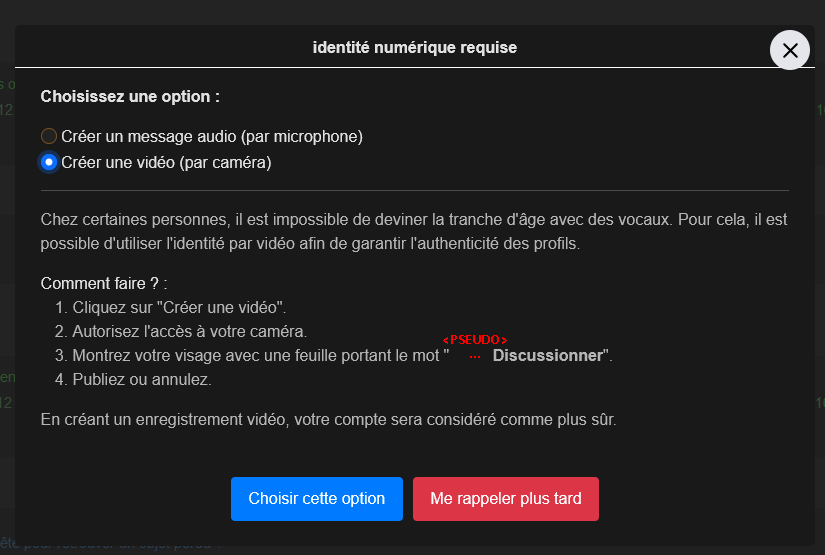Select the audio message radio button
This screenshot has width=825, height=555.
tap(49, 136)
